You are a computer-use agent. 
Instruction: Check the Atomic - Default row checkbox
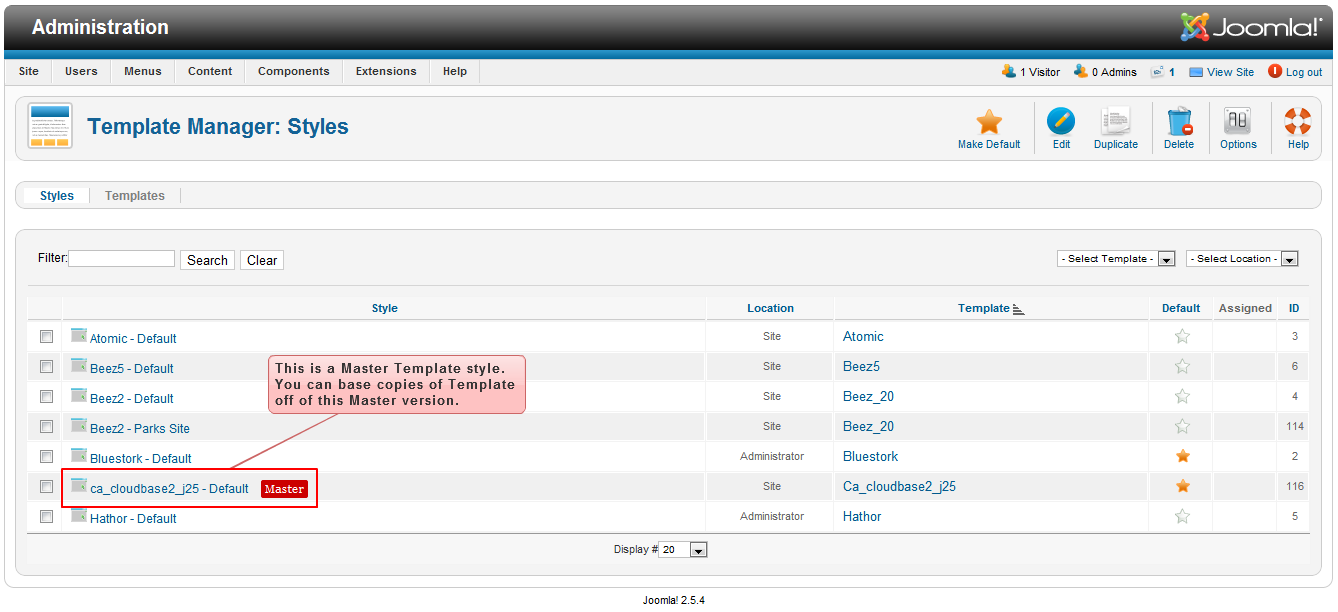(x=46, y=337)
